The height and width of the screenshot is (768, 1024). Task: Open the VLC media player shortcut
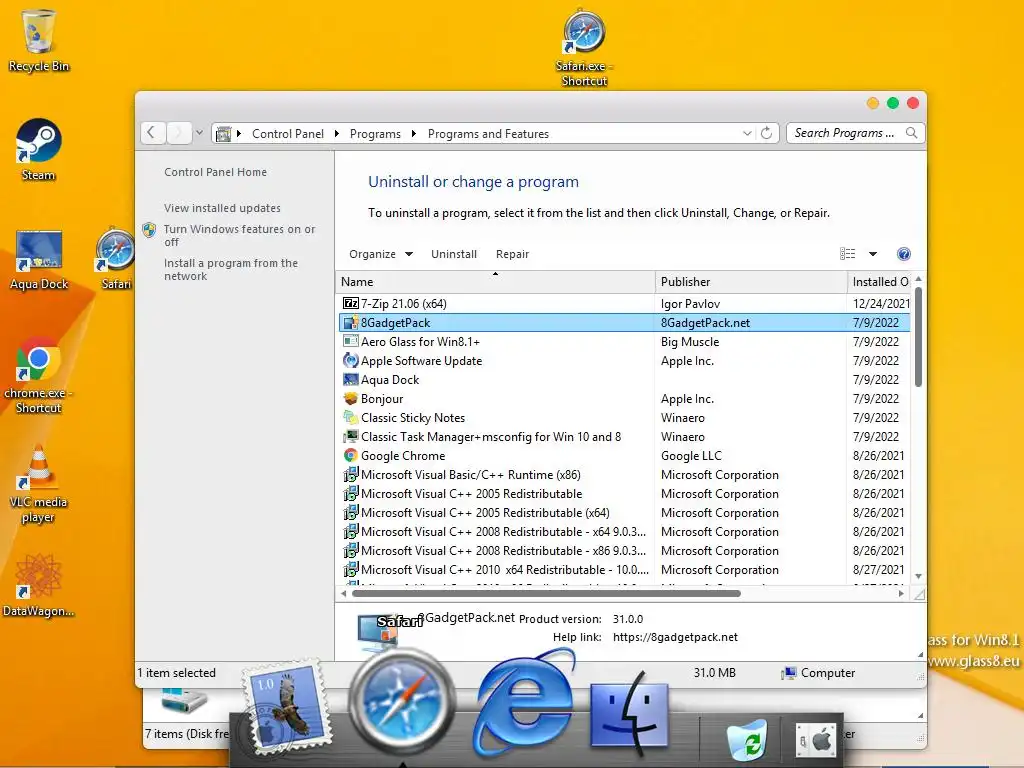39,485
